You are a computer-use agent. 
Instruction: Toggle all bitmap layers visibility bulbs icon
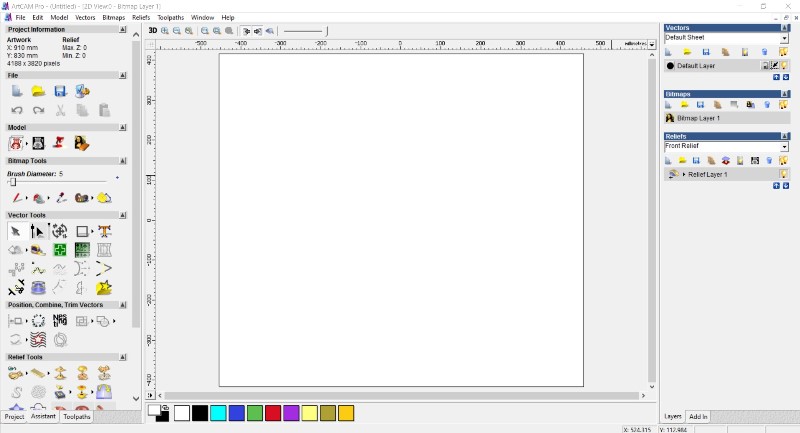tap(783, 105)
